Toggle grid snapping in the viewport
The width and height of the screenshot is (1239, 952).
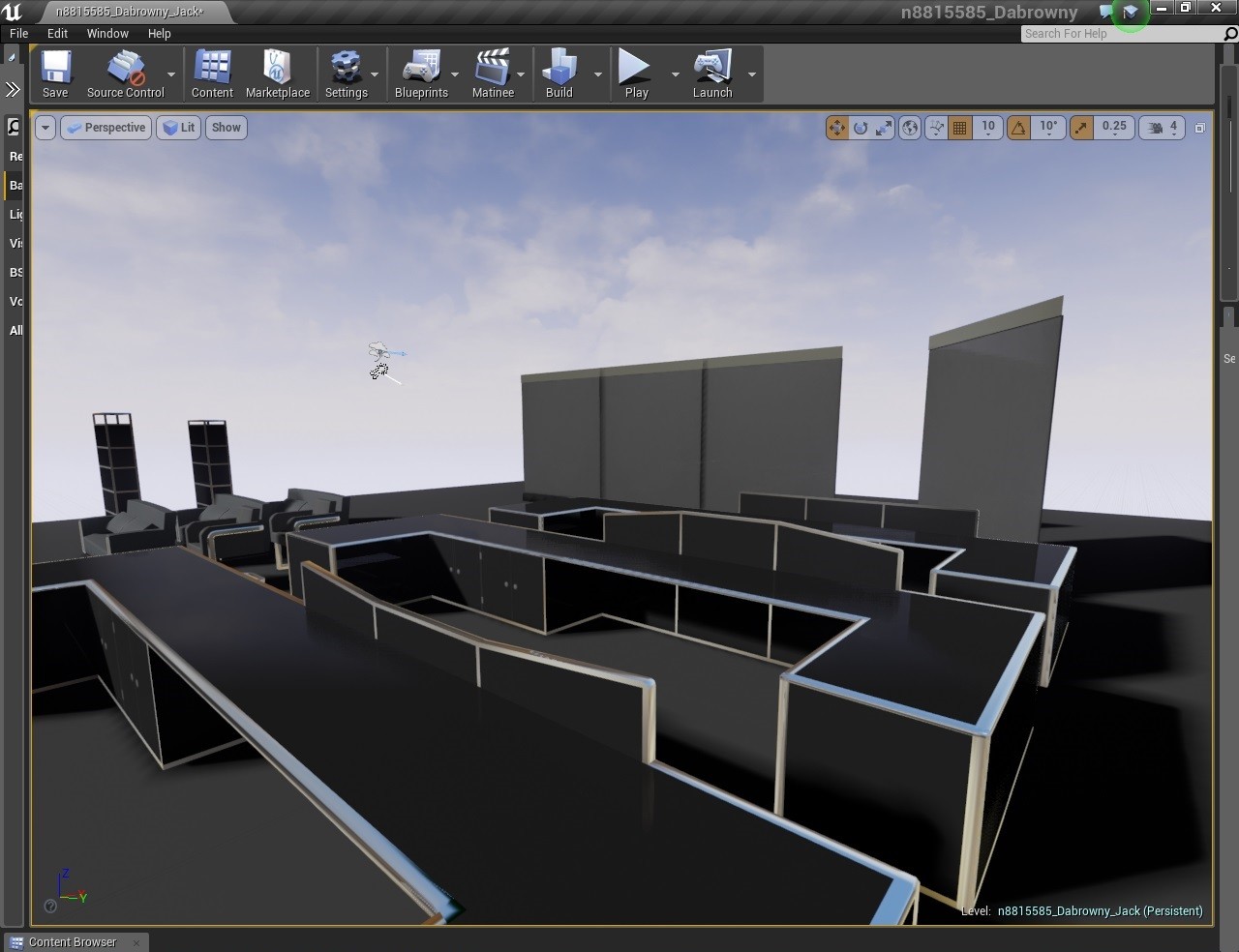click(x=959, y=127)
